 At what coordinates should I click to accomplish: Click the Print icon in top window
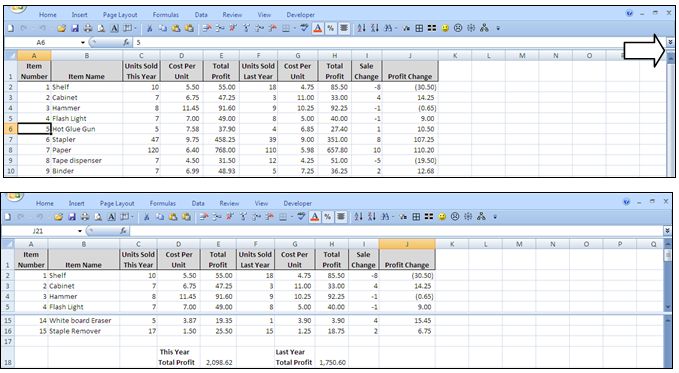(x=88, y=28)
